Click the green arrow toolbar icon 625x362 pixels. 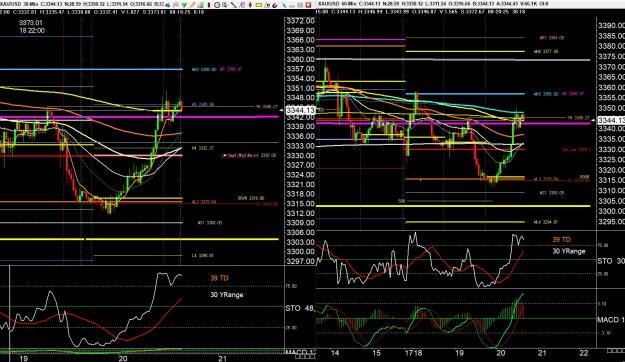point(184,5)
